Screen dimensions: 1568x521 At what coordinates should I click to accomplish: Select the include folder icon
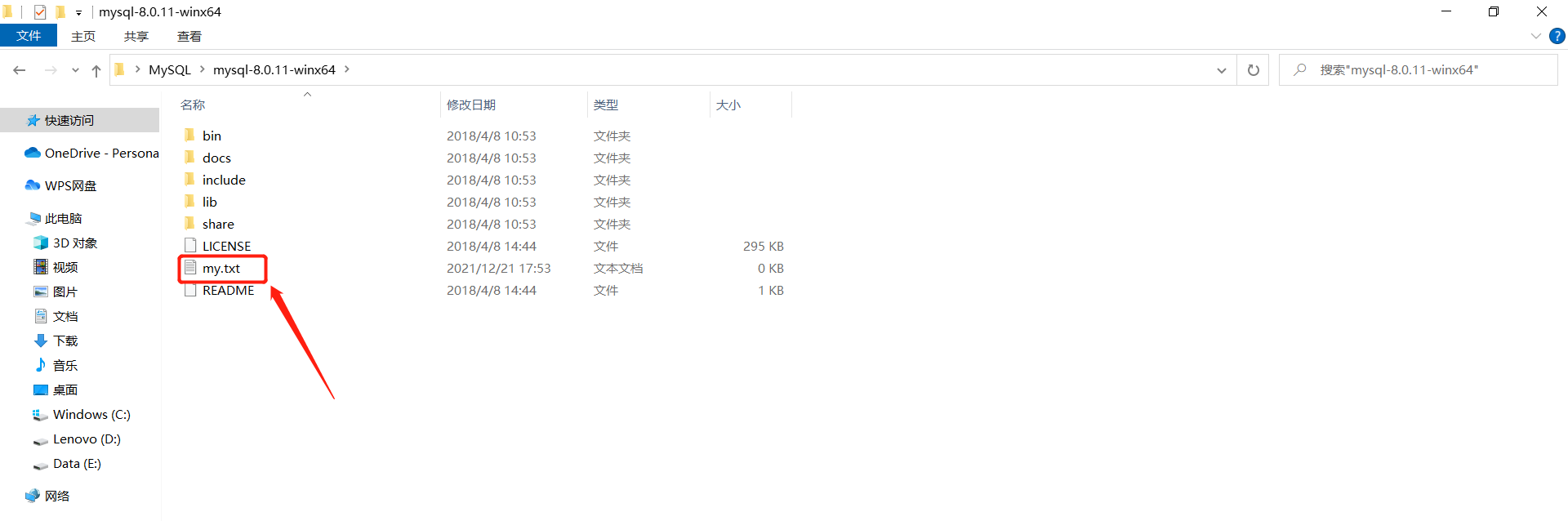point(189,179)
